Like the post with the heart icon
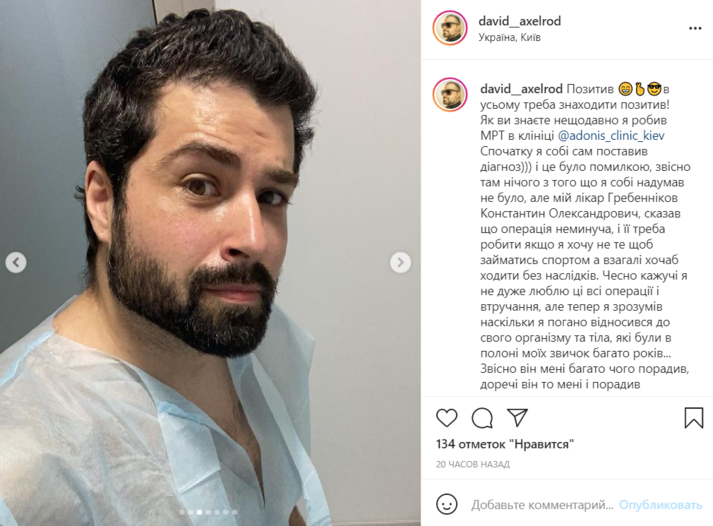713x526 pixels. [447, 417]
